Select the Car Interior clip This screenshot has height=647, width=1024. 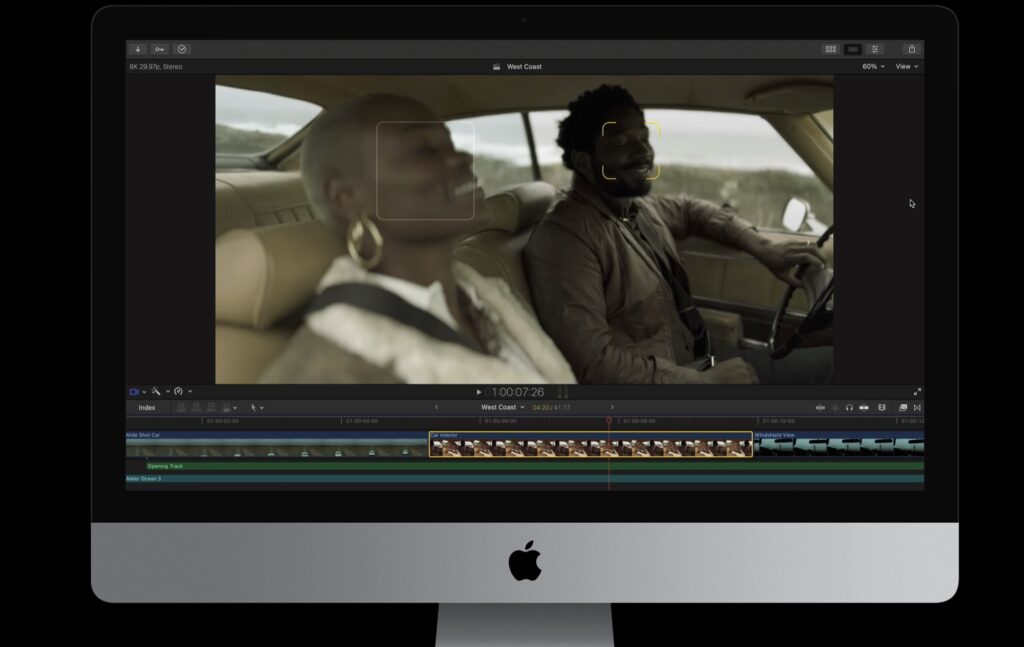pos(590,444)
